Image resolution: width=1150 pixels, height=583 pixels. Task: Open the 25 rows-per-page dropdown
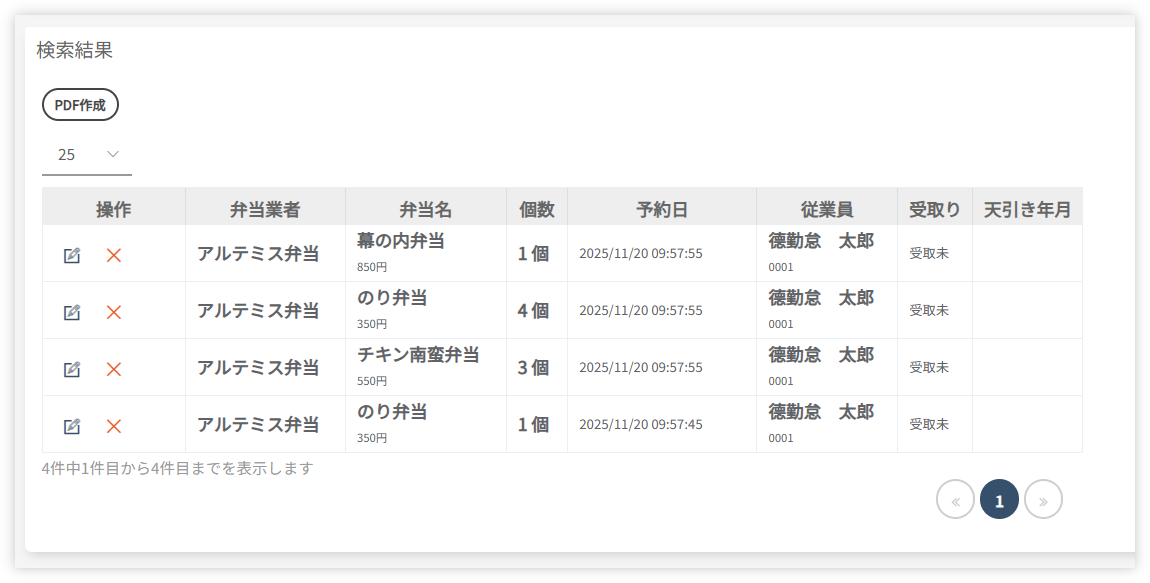tap(87, 155)
